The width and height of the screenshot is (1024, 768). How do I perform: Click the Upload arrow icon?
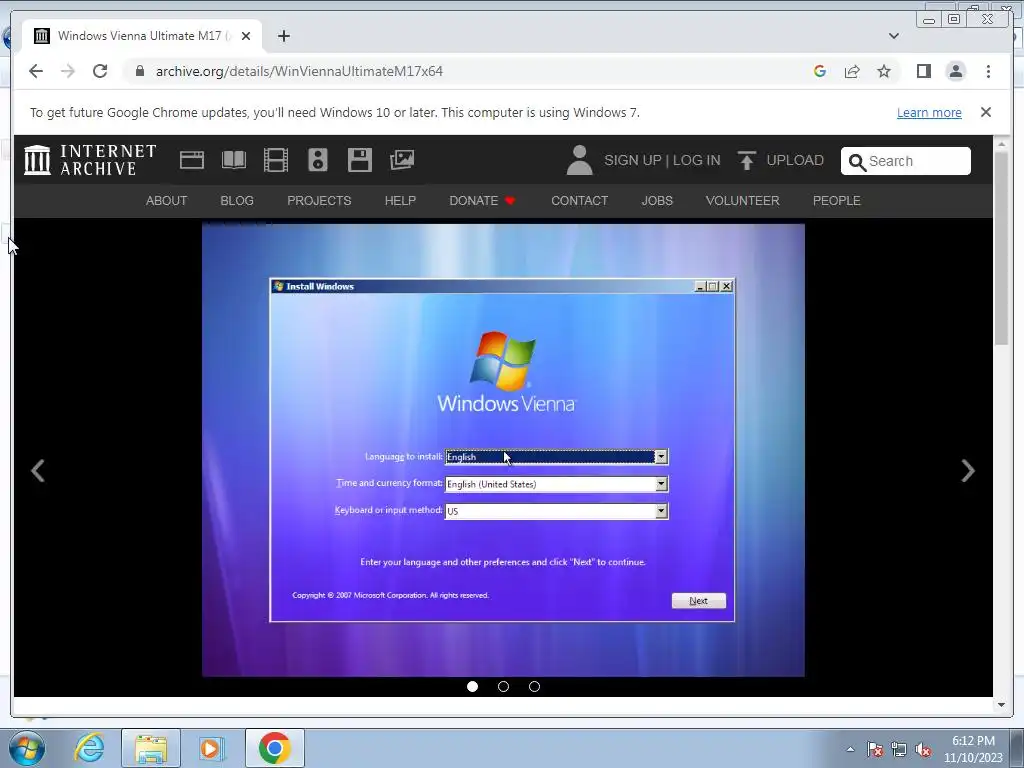coord(746,160)
